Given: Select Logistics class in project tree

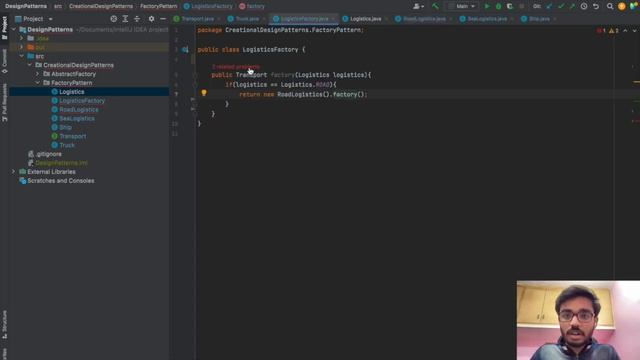Looking at the screenshot, I should click(x=72, y=92).
